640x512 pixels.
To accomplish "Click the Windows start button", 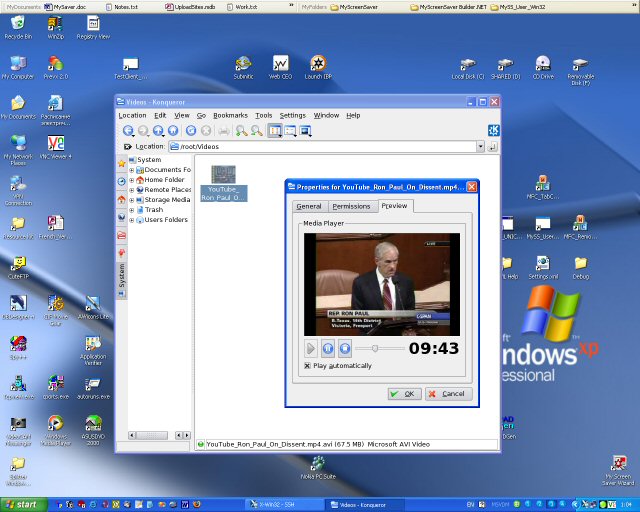I will (x=23, y=505).
